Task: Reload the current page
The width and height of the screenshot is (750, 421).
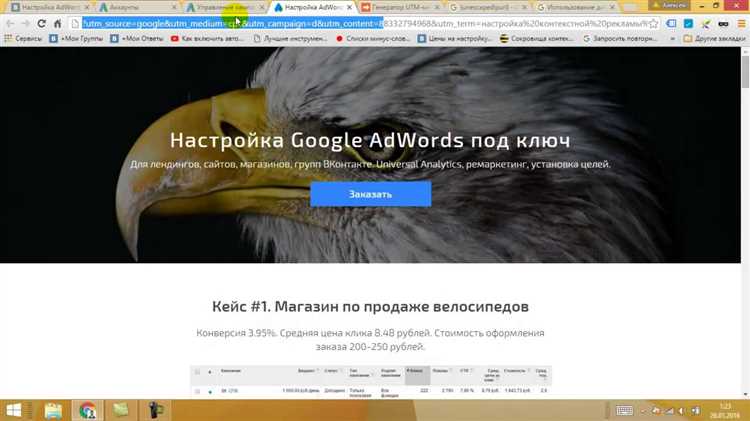Action: [42, 23]
